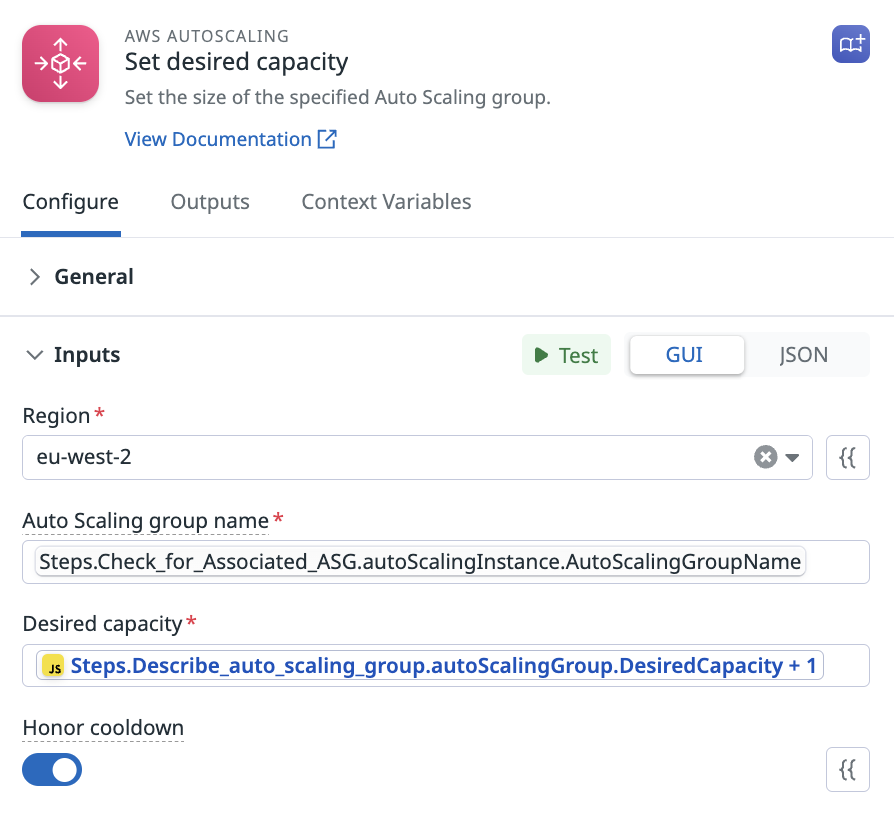
Task: Click the JS expression badge in Desired capacity
Action: [x=54, y=666]
